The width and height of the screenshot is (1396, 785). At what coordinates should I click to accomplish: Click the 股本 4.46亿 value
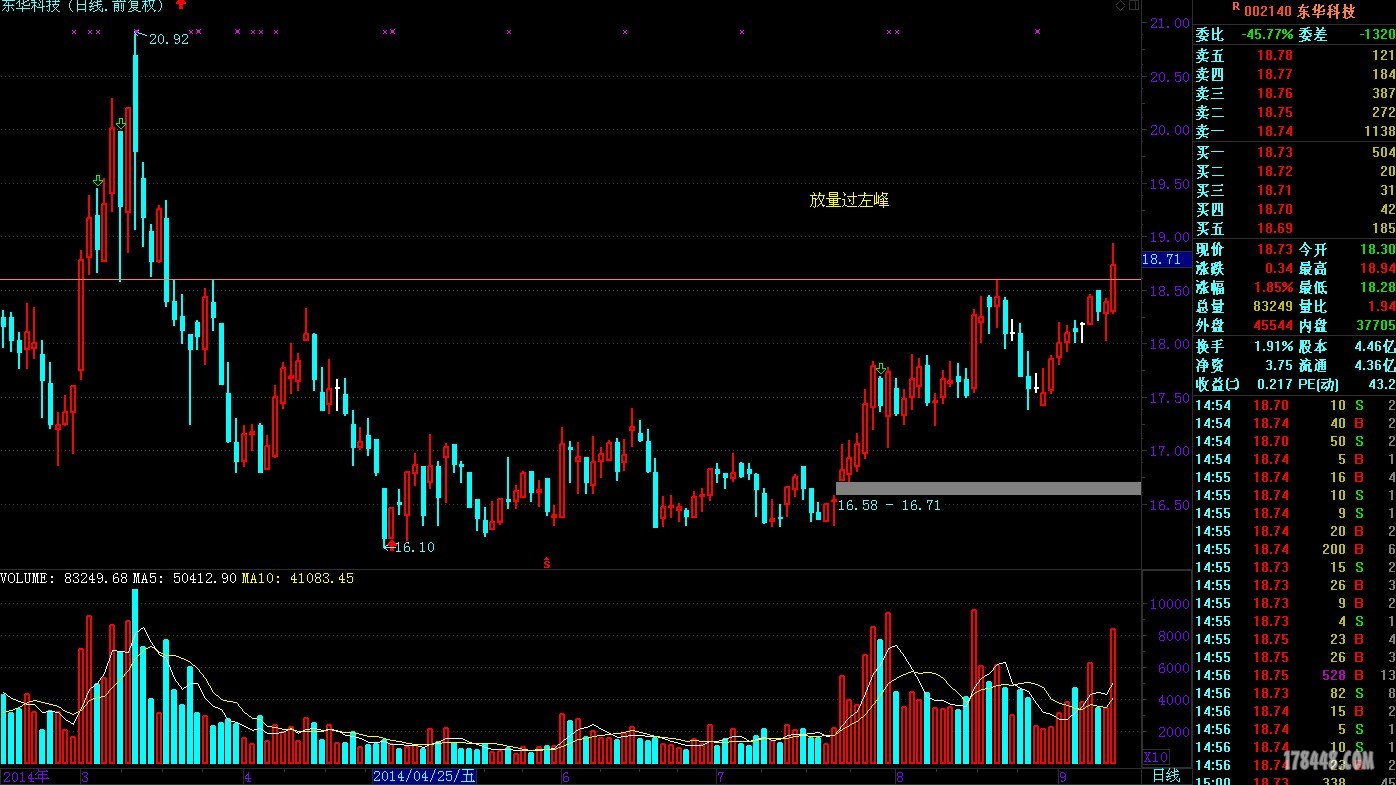point(1374,346)
